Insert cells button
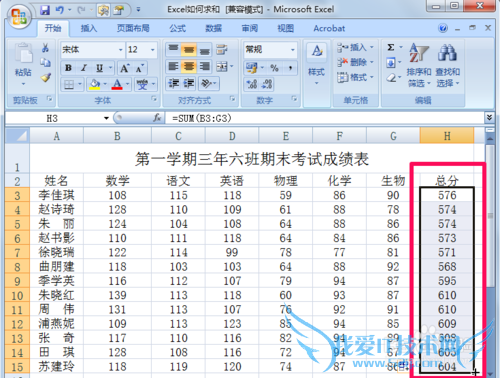 click(355, 47)
